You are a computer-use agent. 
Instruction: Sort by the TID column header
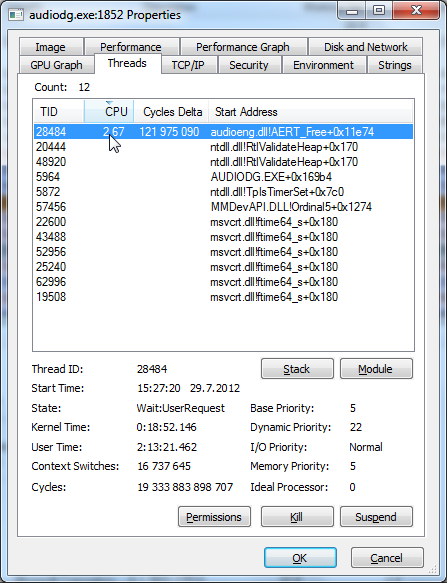coord(59,112)
